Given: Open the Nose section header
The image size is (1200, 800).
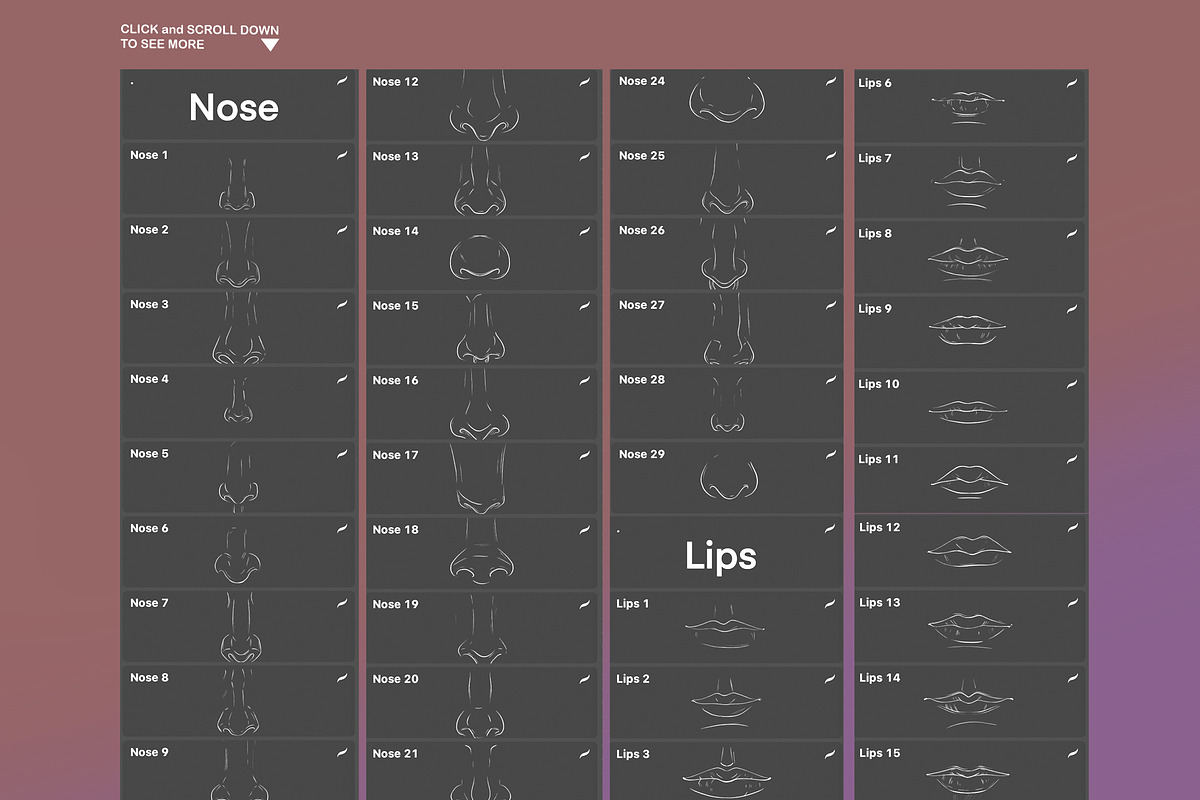Looking at the screenshot, I should [234, 107].
